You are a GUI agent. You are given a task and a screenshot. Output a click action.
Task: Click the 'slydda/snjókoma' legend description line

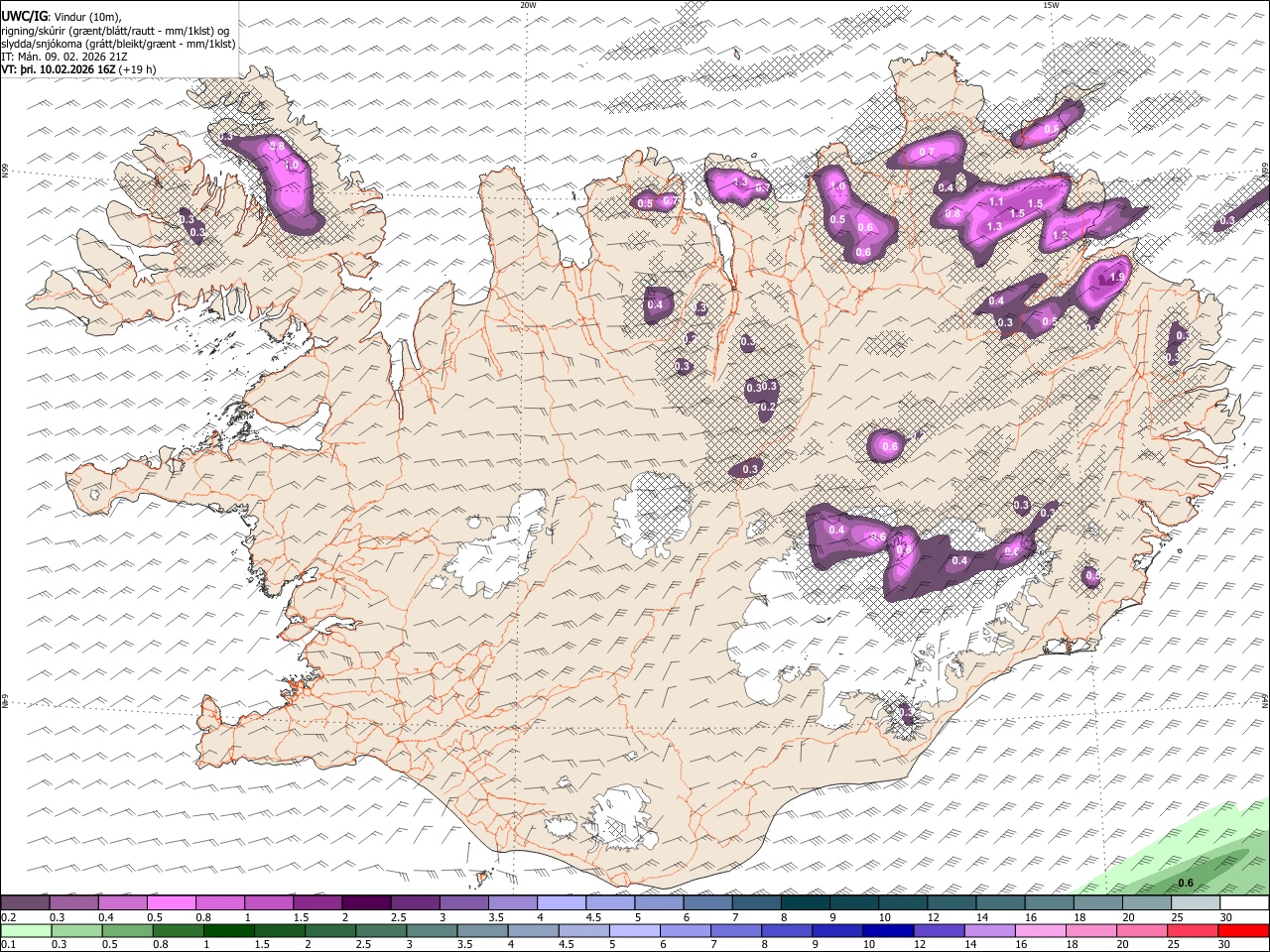point(119,44)
